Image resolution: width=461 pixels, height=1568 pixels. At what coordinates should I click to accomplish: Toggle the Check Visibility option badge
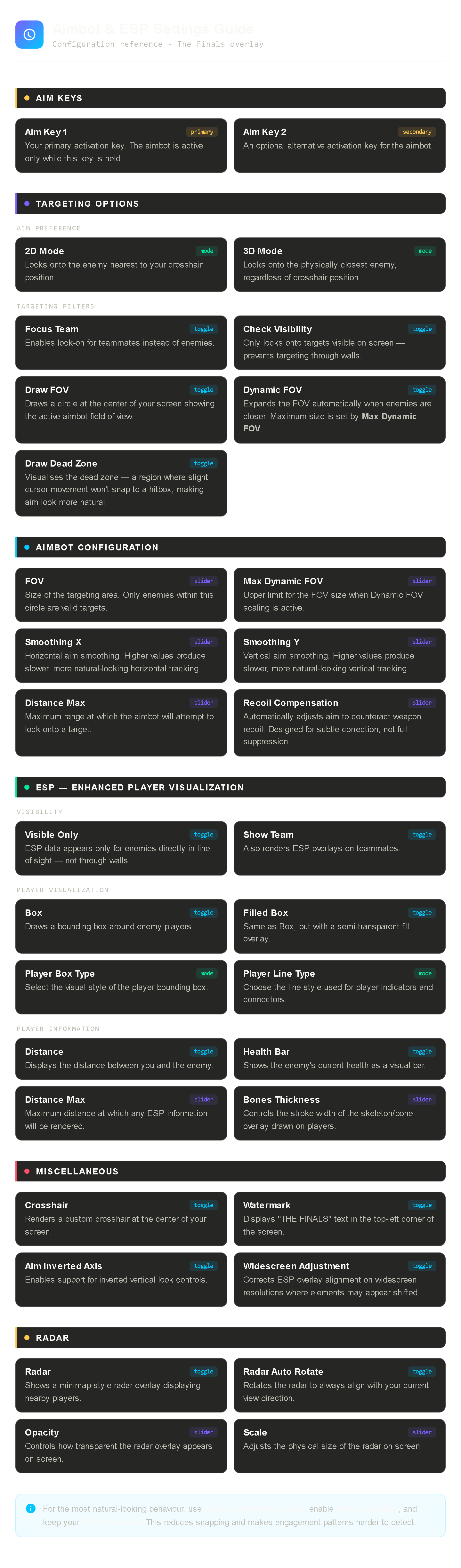coord(421,329)
